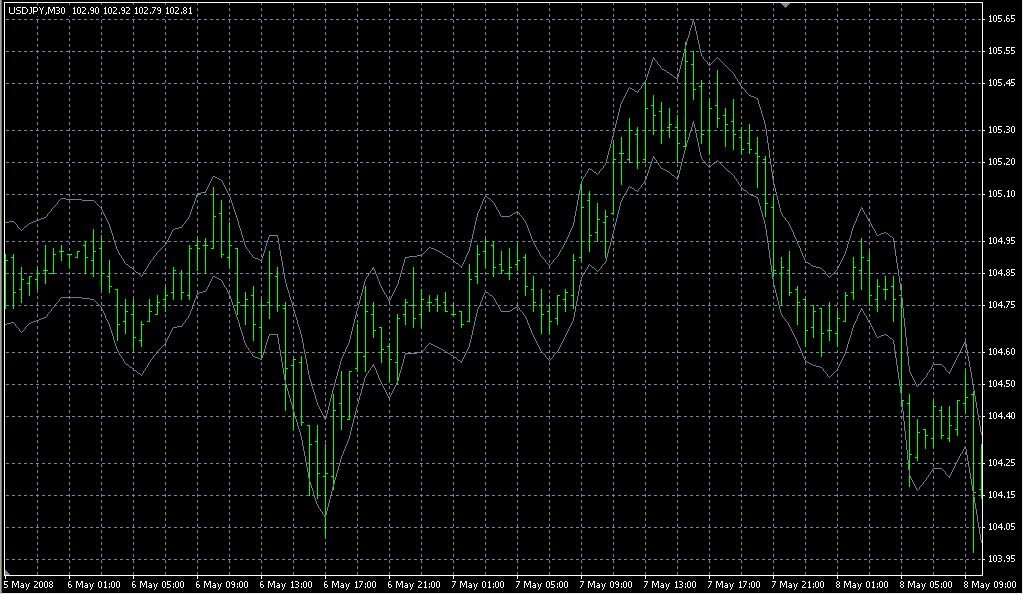The height and width of the screenshot is (594, 1024).
Task: Click the USDJPY,M30 symbol label
Action: click(38, 10)
